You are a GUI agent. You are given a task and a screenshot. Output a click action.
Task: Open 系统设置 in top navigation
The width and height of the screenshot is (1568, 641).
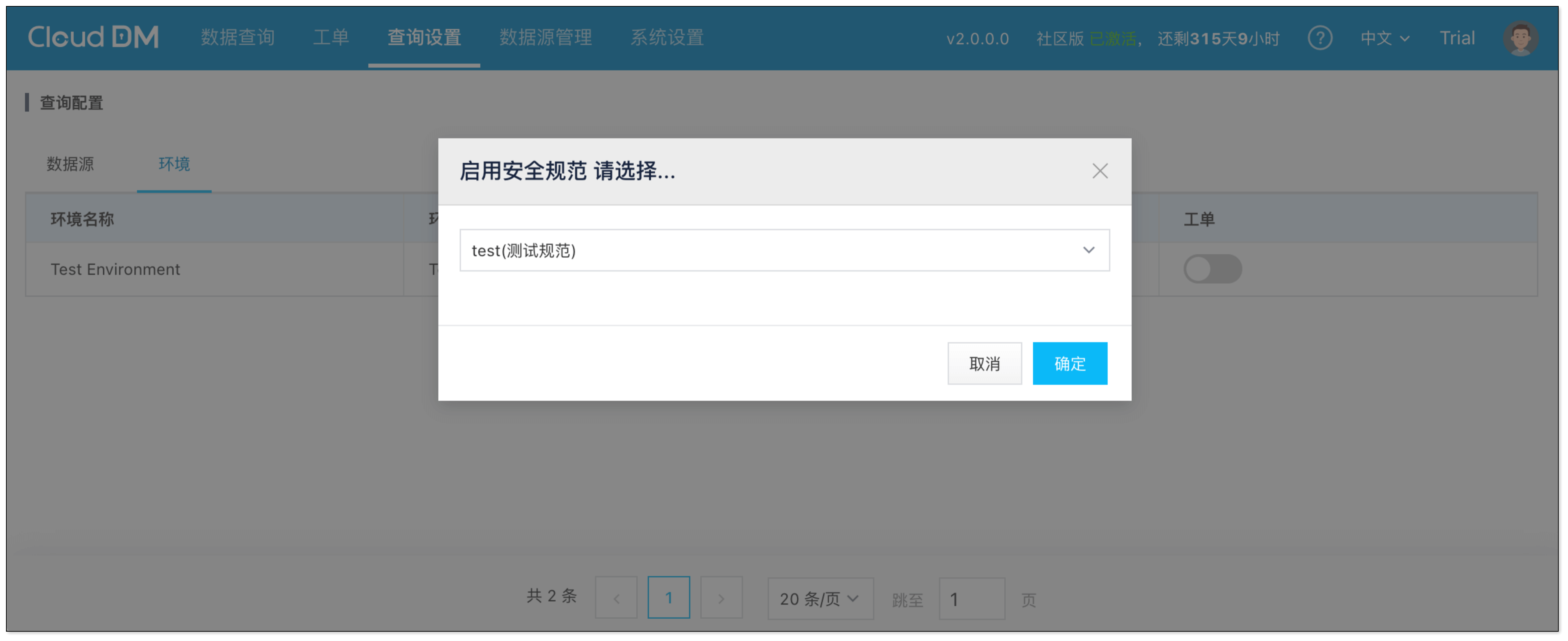[x=667, y=37]
